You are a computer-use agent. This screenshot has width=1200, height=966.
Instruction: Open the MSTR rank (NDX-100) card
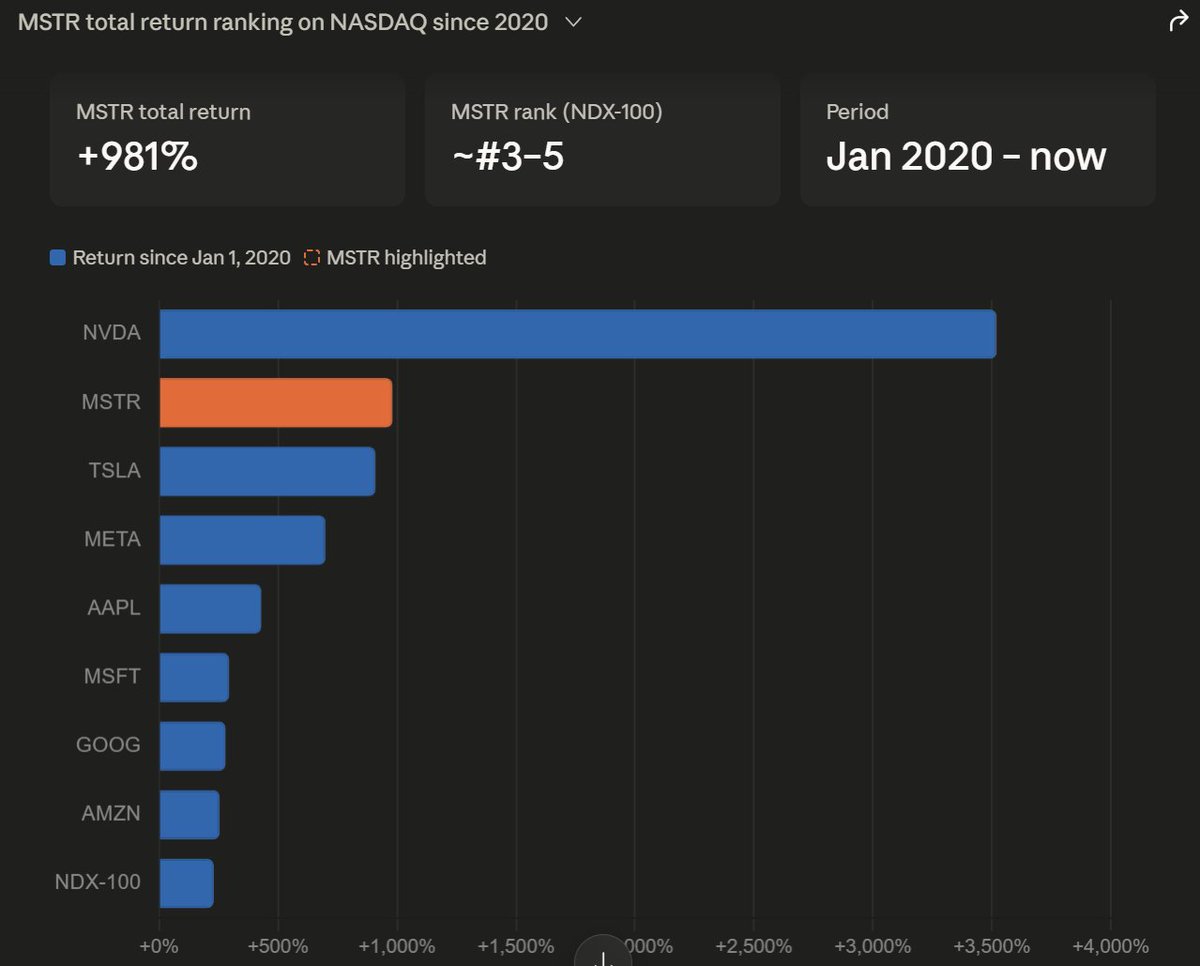(x=602, y=139)
